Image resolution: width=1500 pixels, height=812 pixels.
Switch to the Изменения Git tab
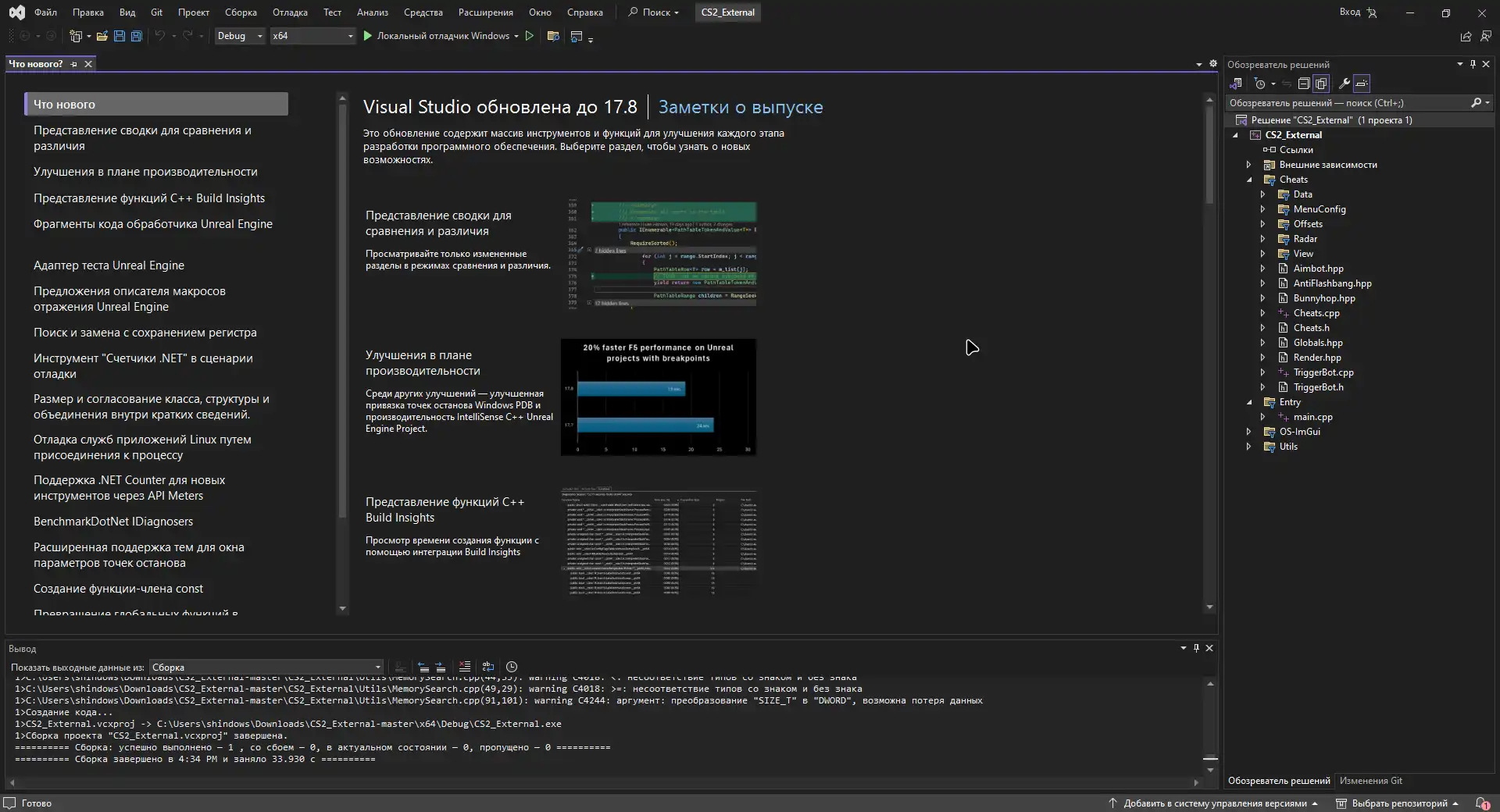(1370, 781)
